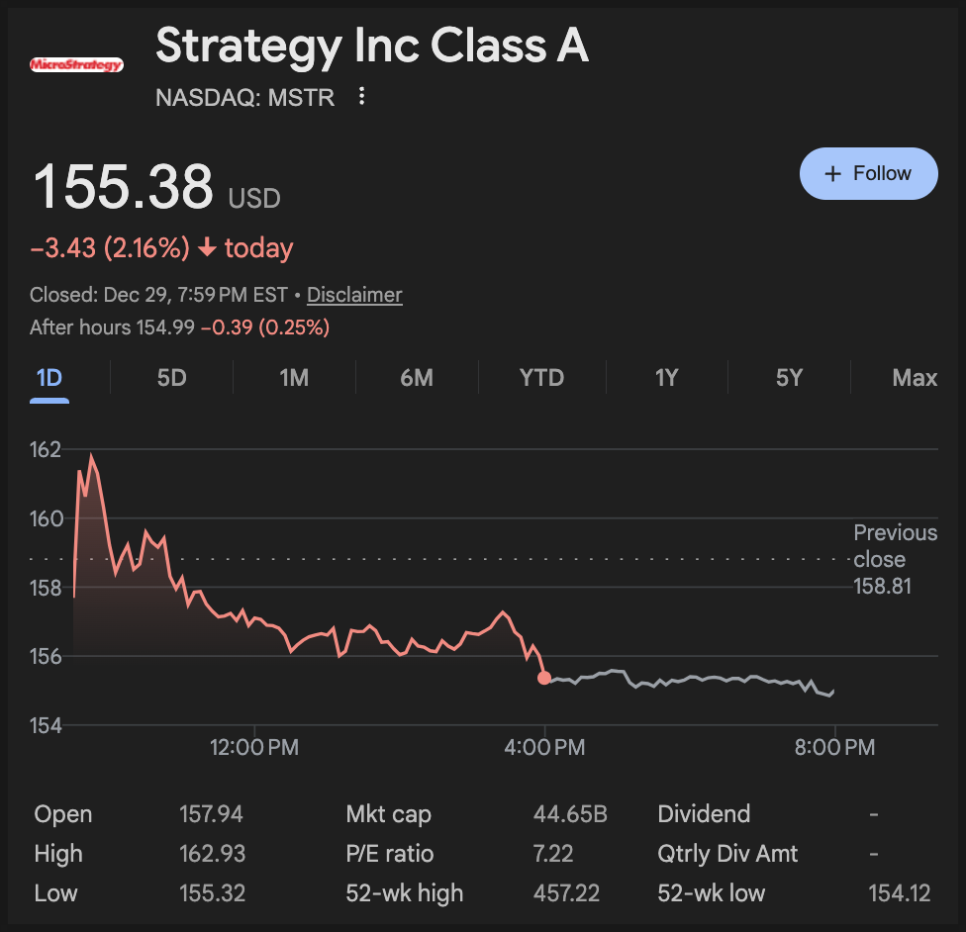The height and width of the screenshot is (932, 966).
Task: Click the MicroStrategy logo icon
Action: [x=76, y=65]
